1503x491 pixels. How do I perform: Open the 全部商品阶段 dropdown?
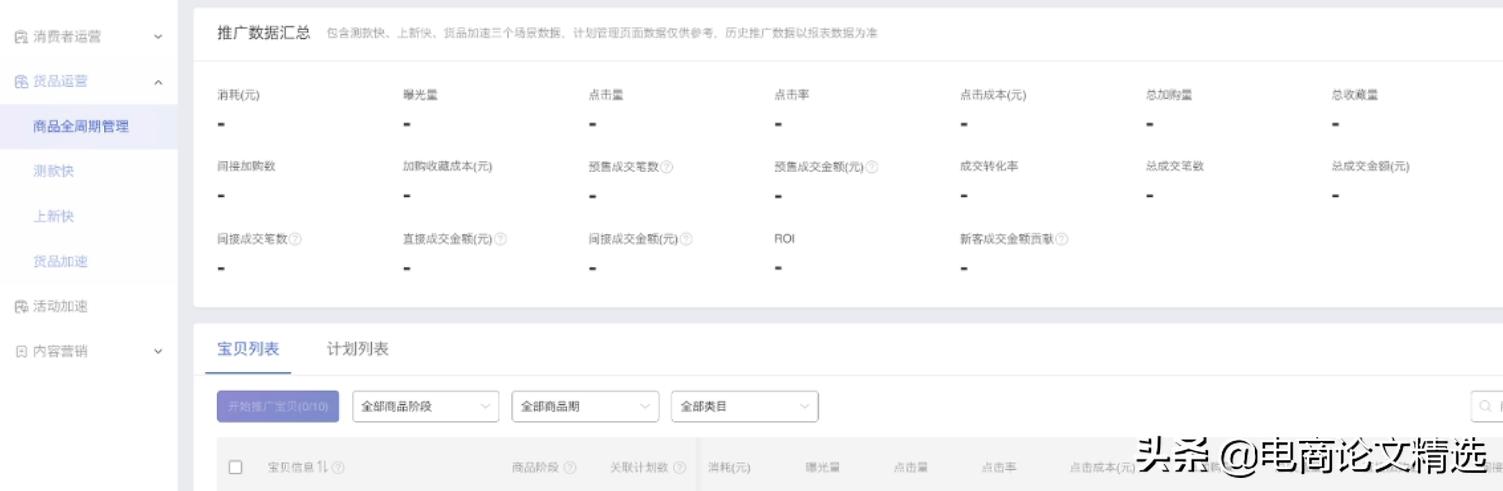(425, 407)
